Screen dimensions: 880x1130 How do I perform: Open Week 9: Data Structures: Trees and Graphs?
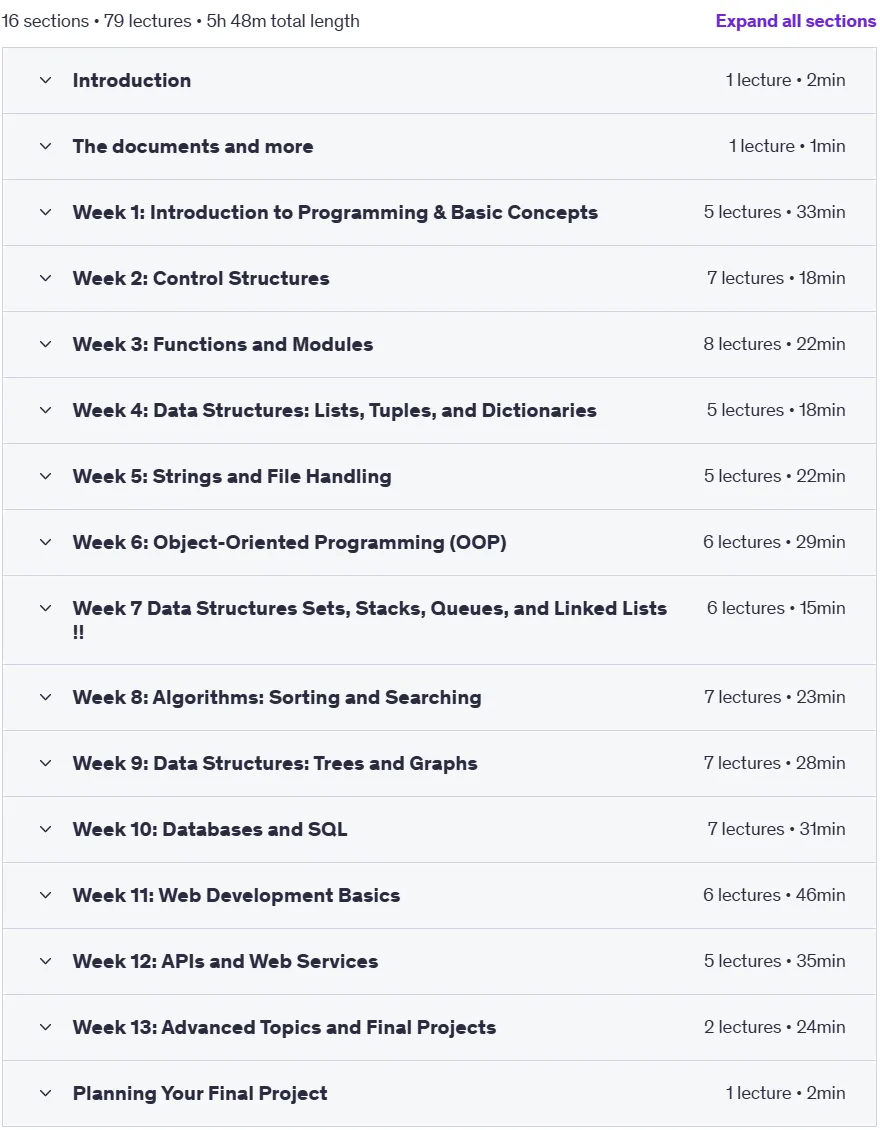275,763
